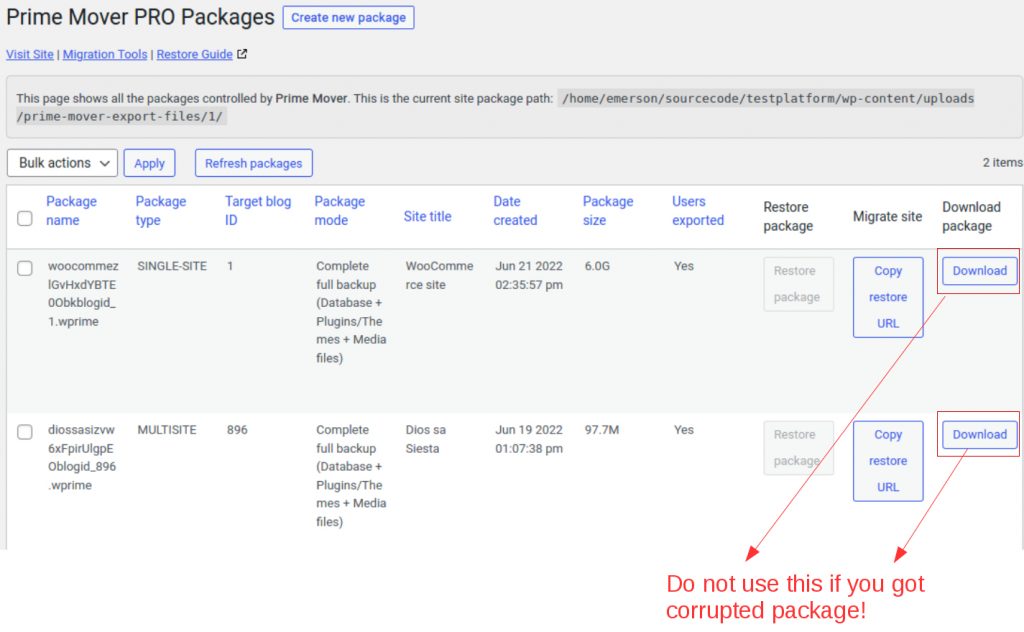The width and height of the screenshot is (1024, 632).
Task: Copy restore URL for the multisite package
Action: [887, 461]
